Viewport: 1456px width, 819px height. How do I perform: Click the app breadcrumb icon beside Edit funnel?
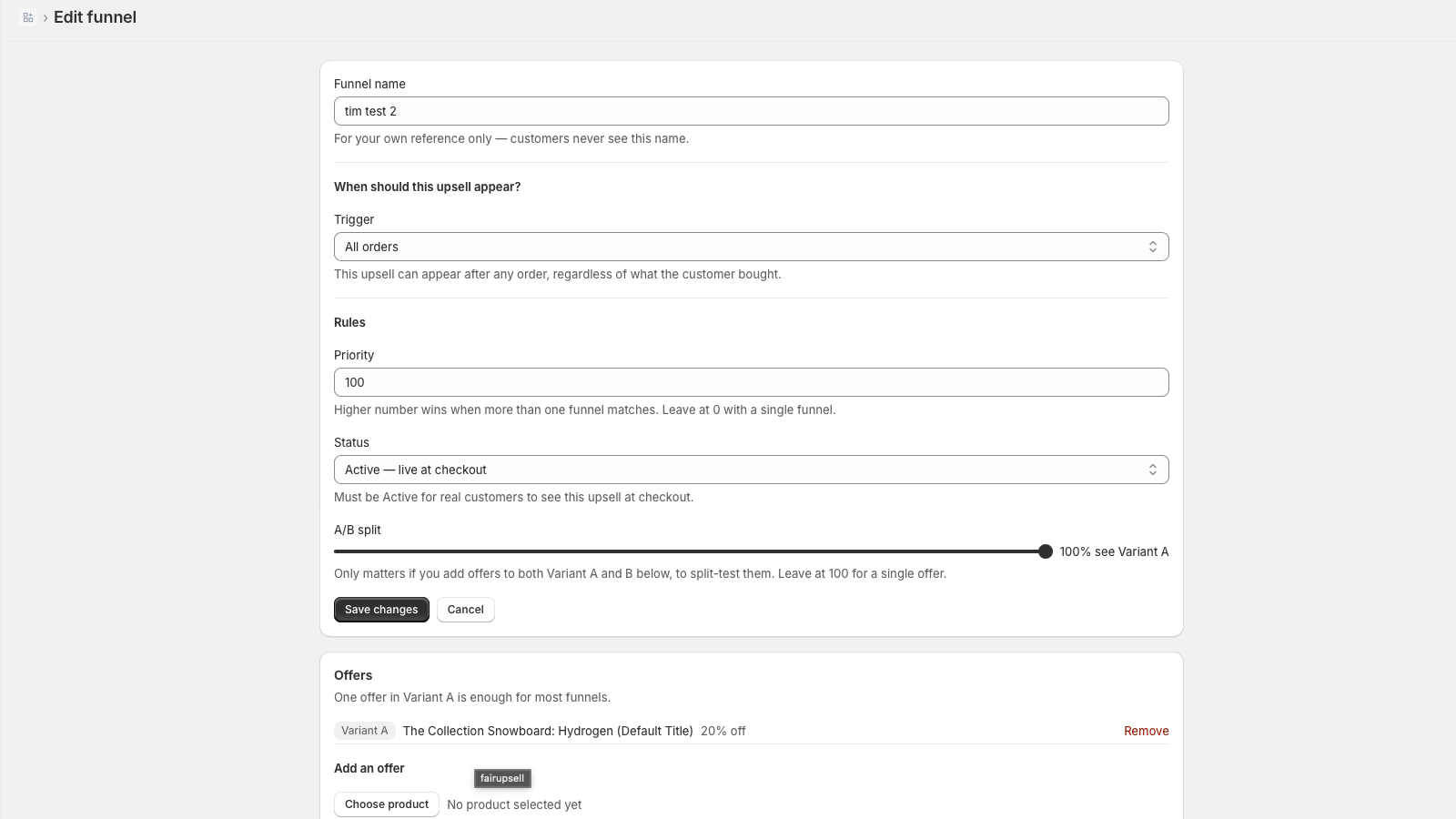28,17
